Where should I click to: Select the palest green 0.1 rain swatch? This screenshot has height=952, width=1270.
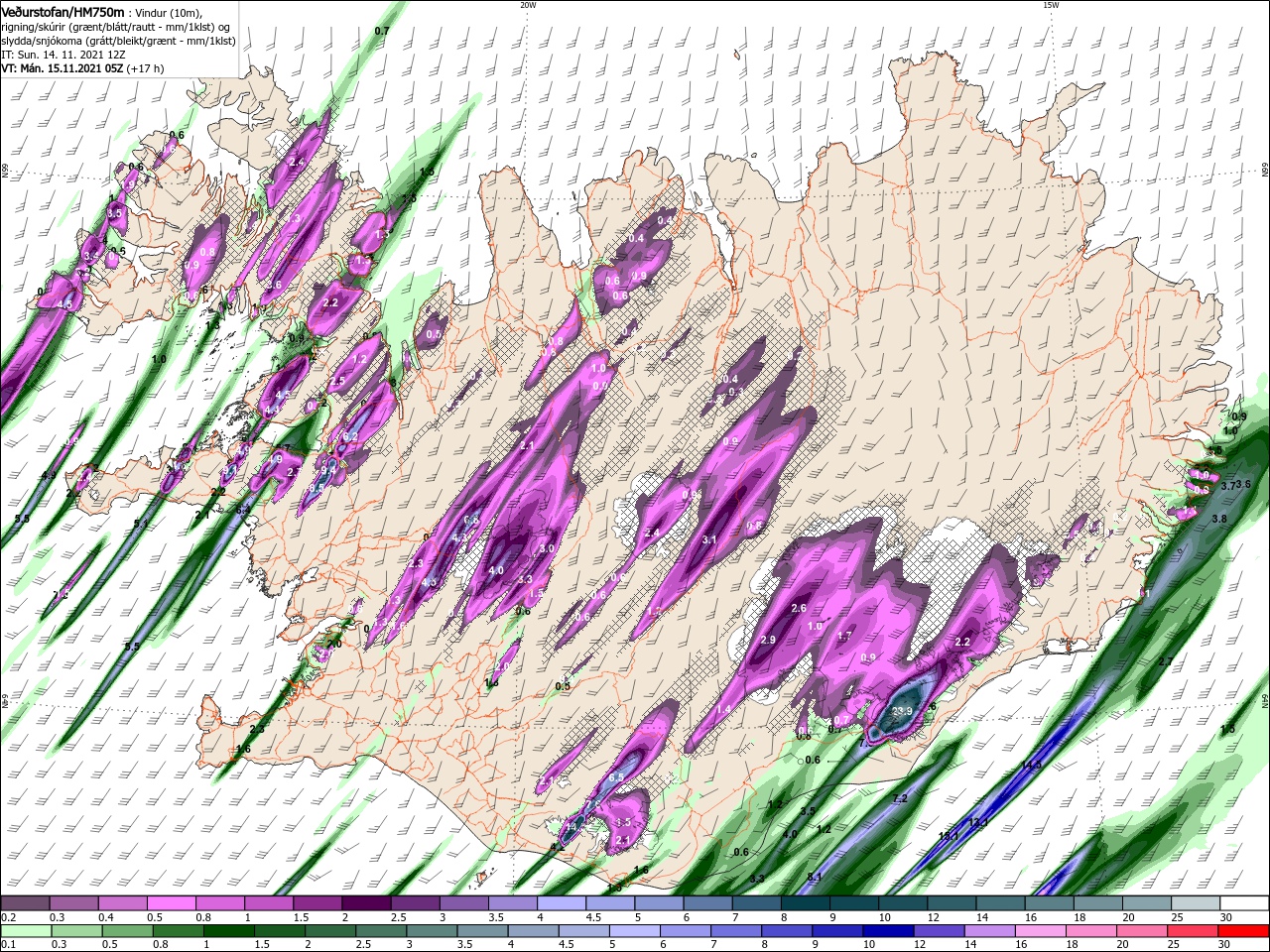pos(25,931)
